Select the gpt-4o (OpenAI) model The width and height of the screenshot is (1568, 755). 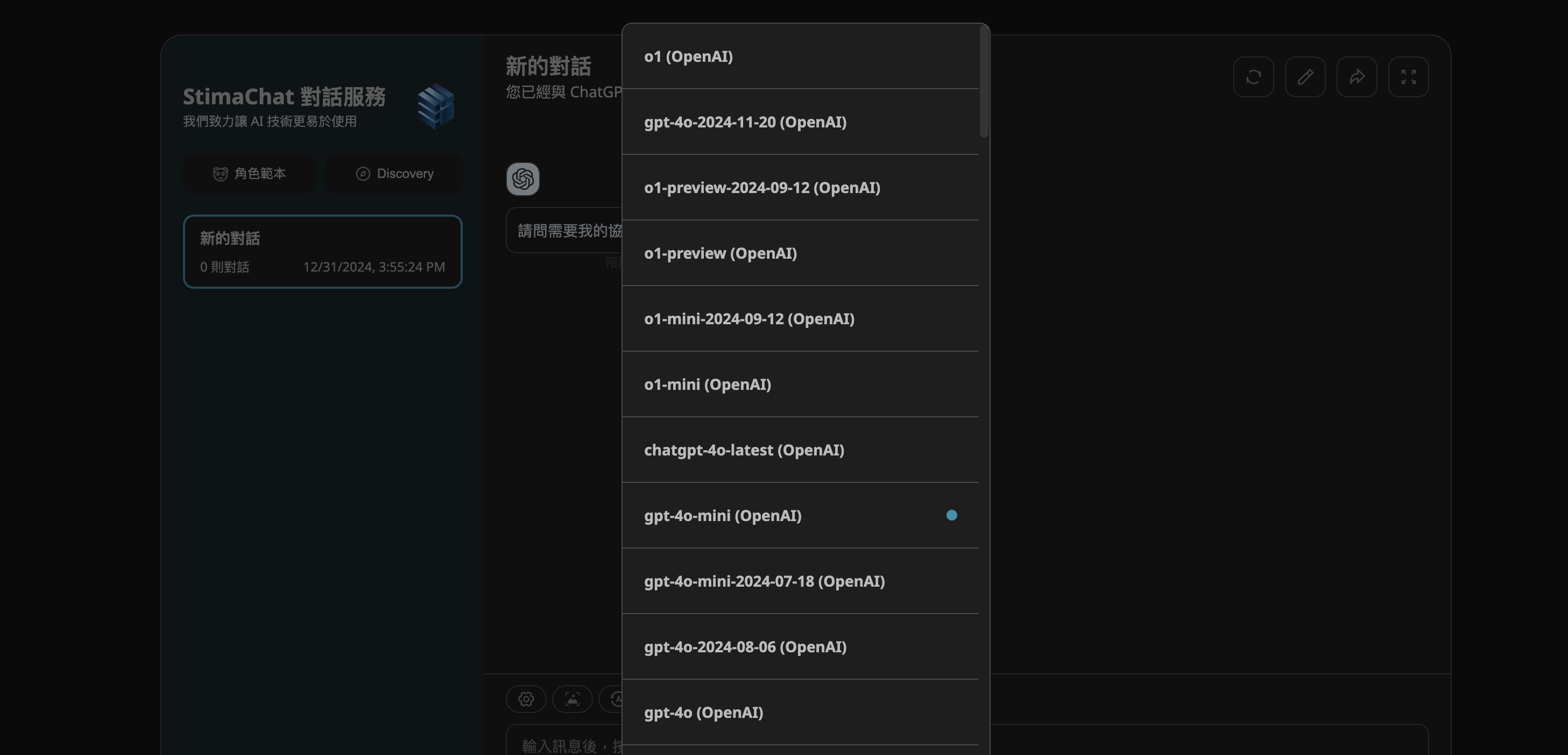click(801, 713)
